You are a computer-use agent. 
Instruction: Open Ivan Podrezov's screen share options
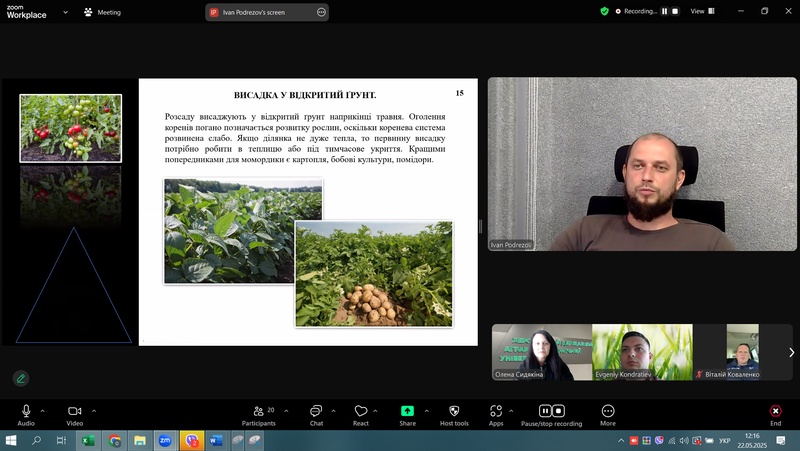pos(321,12)
